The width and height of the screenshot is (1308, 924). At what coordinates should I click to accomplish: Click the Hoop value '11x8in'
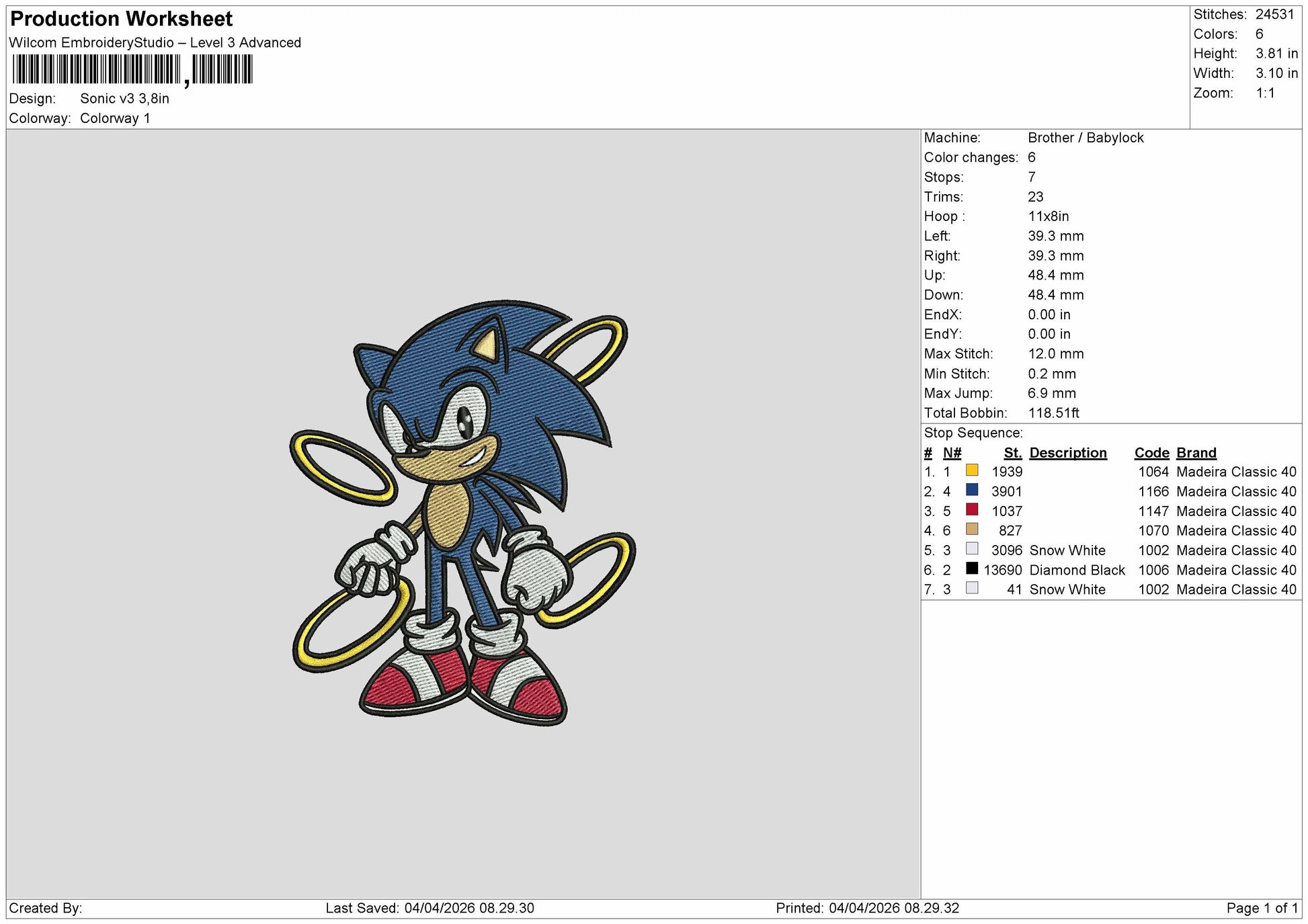point(1049,216)
